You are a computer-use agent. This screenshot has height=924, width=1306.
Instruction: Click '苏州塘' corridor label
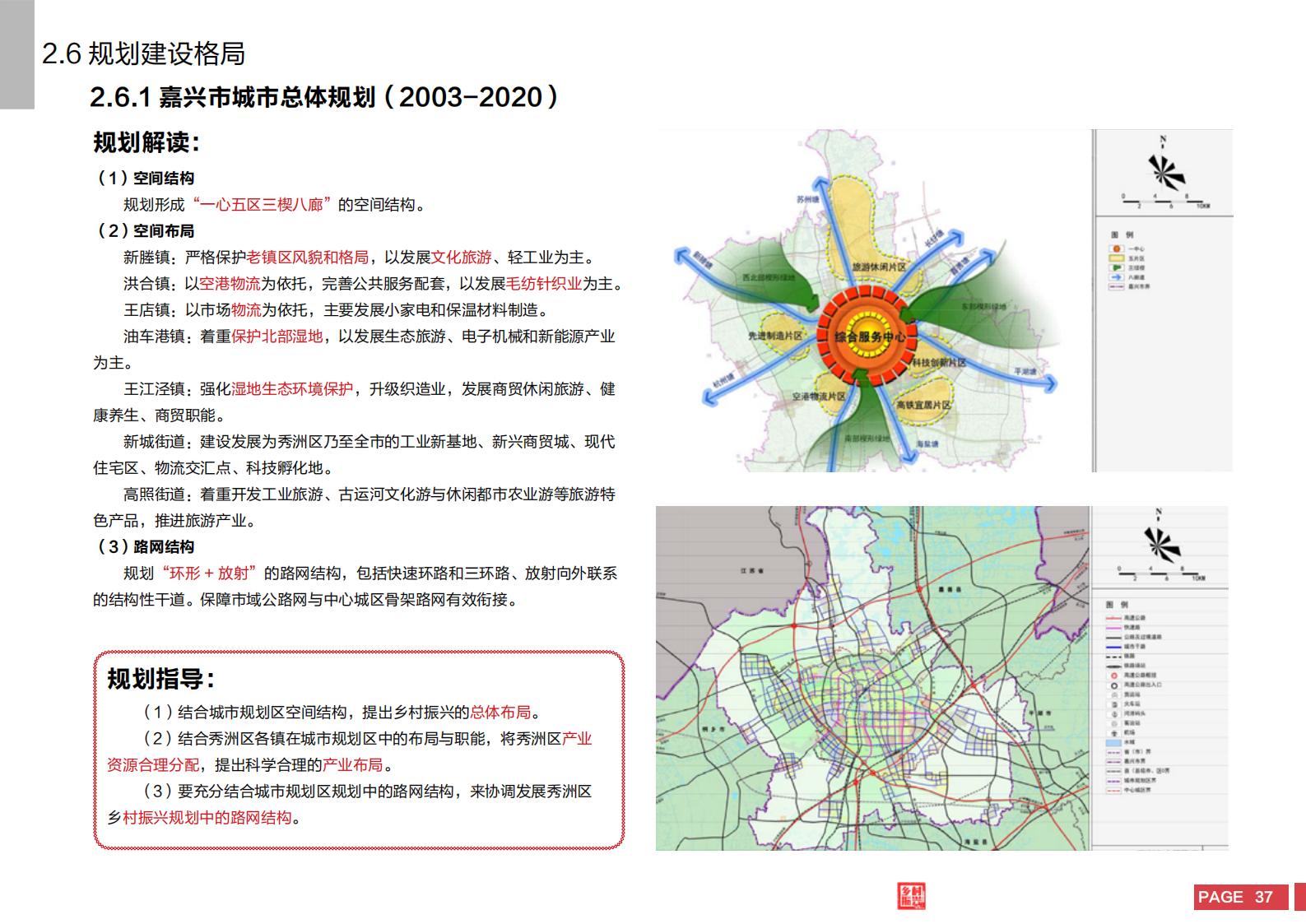(809, 200)
